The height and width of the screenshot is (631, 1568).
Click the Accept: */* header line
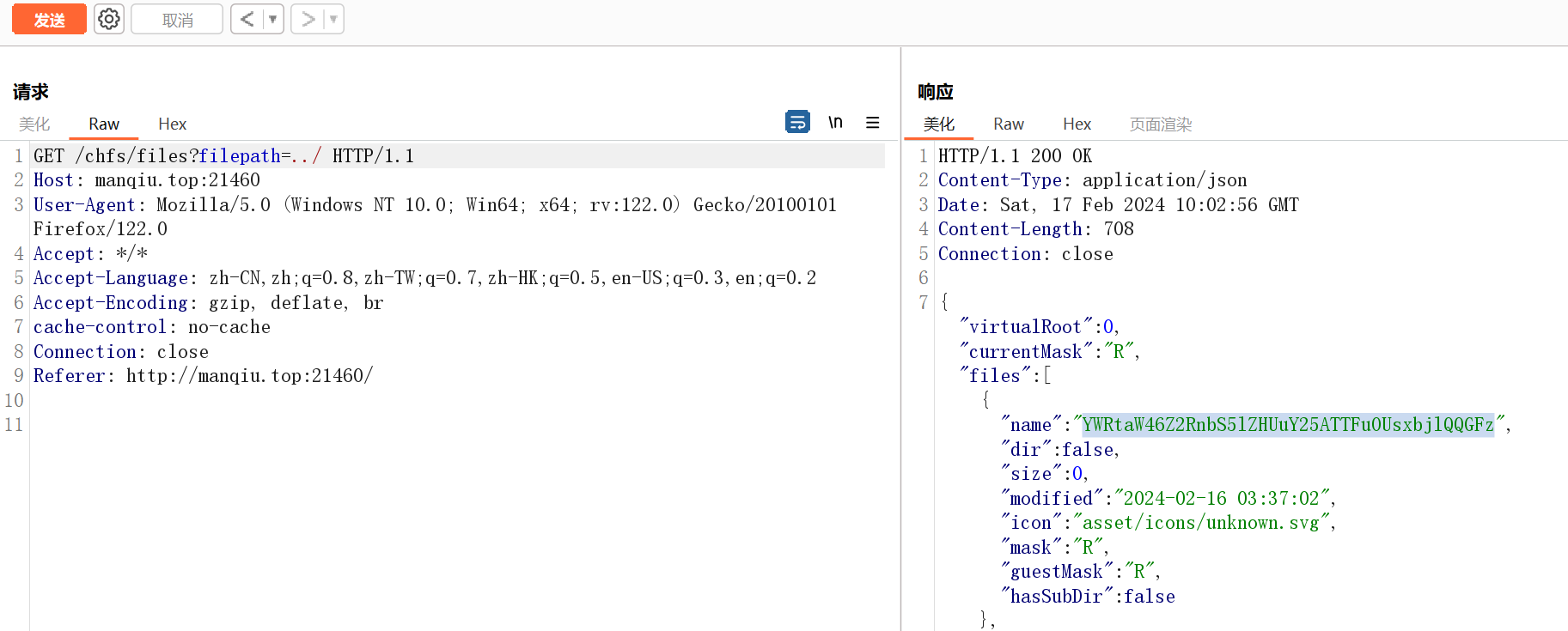[x=90, y=254]
